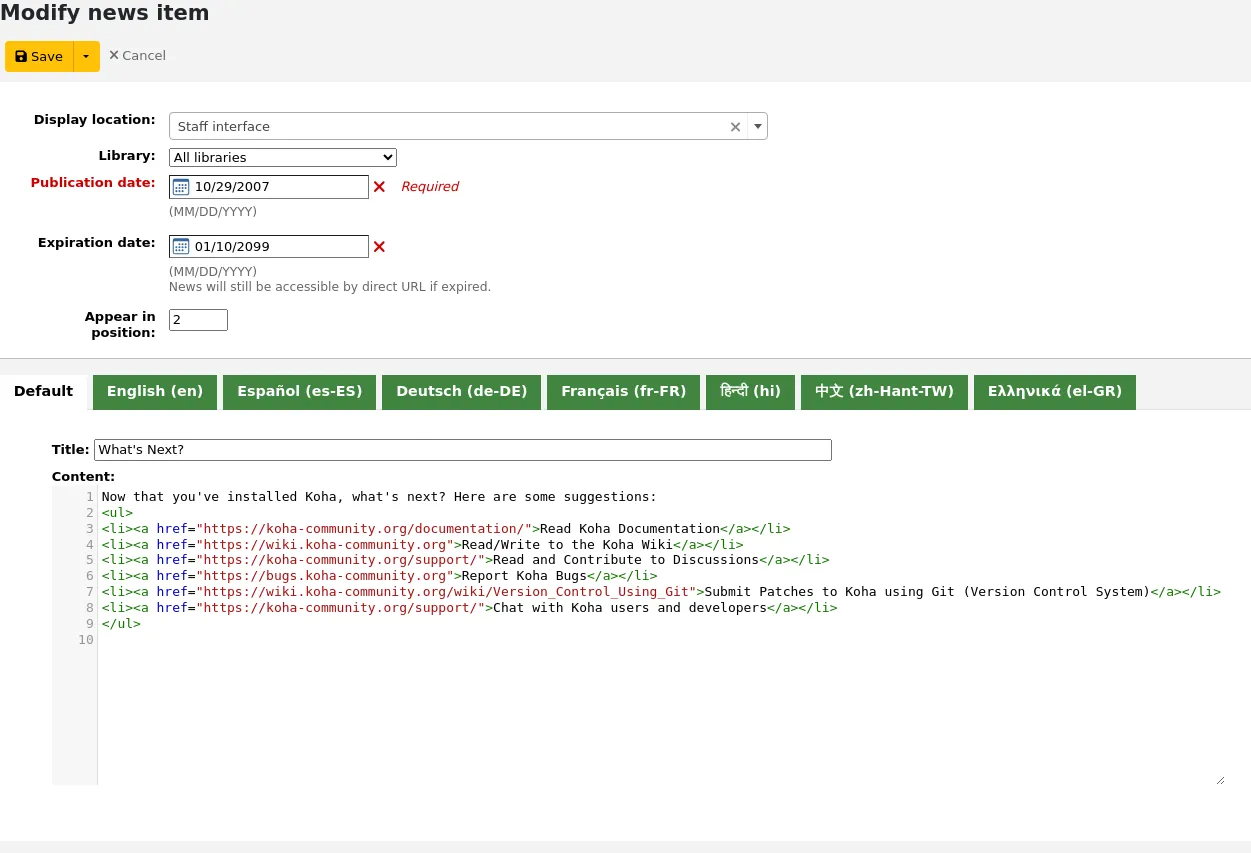Click the koha-community.org/documentation URL string
Screen dimensions: 1251x853
point(364,529)
